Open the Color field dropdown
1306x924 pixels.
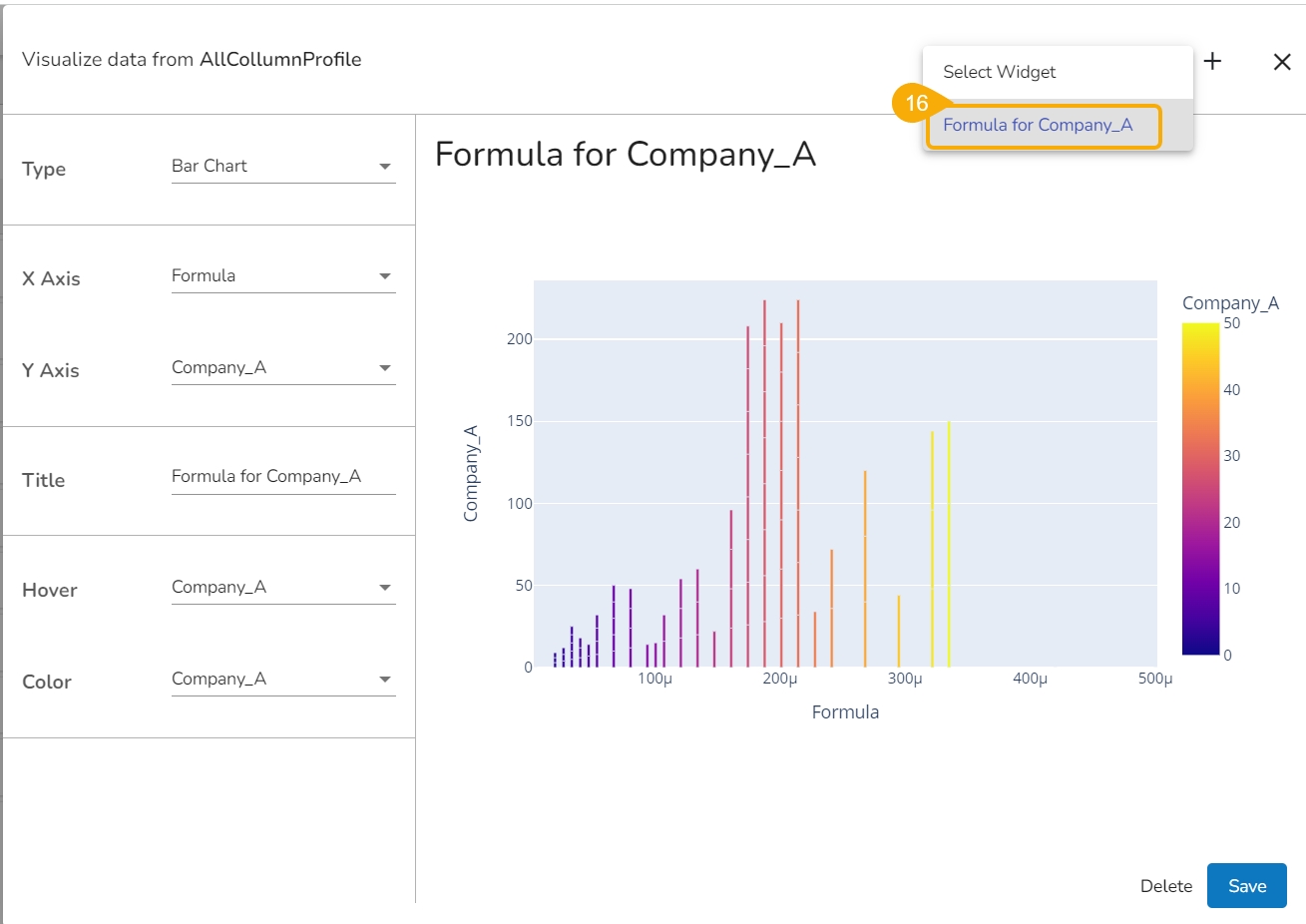283,680
